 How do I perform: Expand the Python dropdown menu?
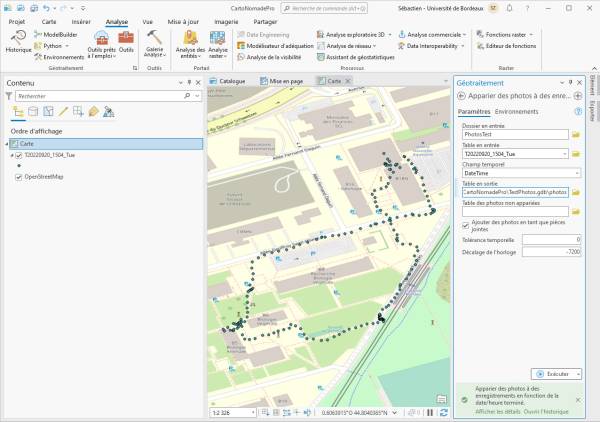[x=66, y=46]
